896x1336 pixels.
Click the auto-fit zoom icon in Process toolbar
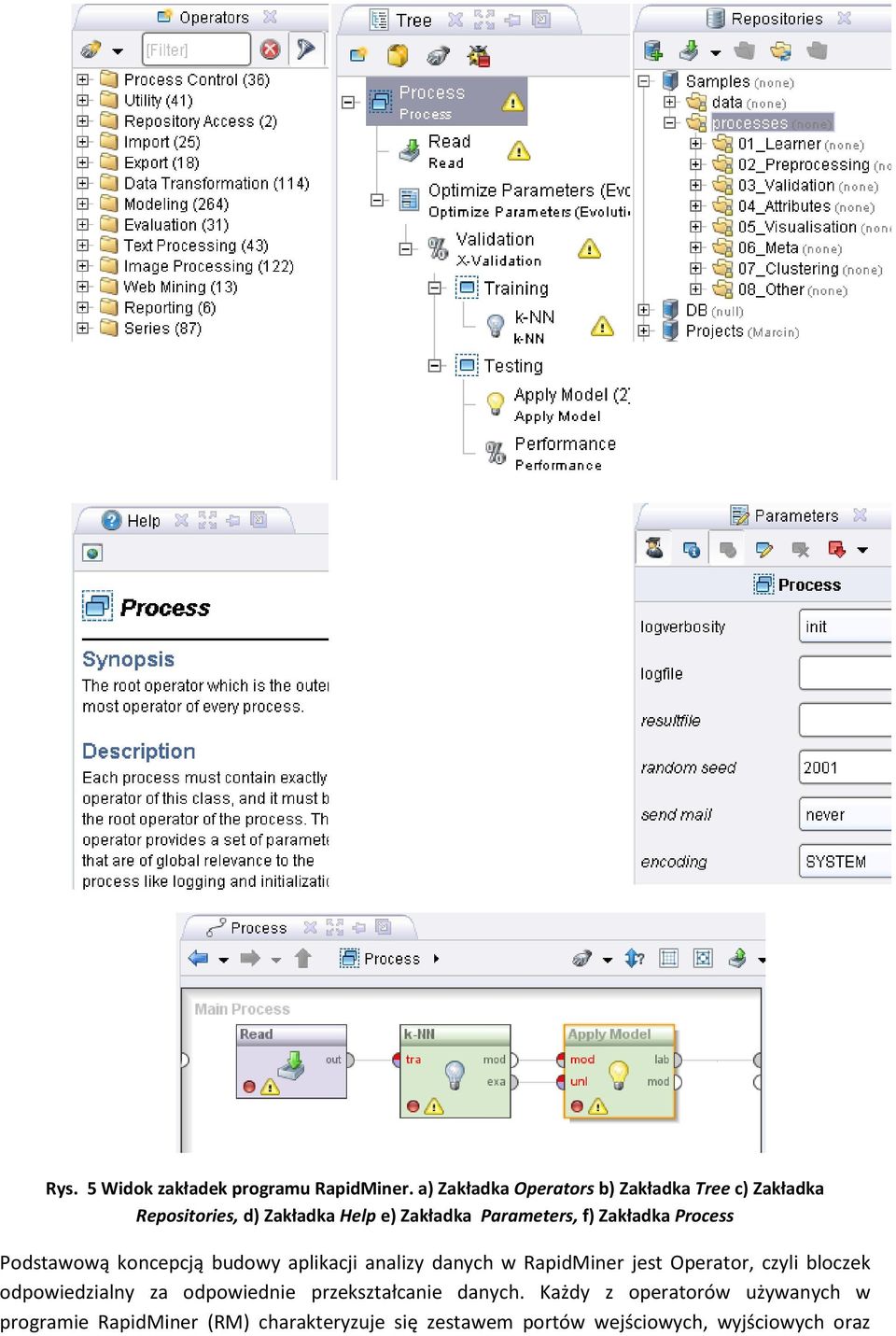tap(703, 958)
